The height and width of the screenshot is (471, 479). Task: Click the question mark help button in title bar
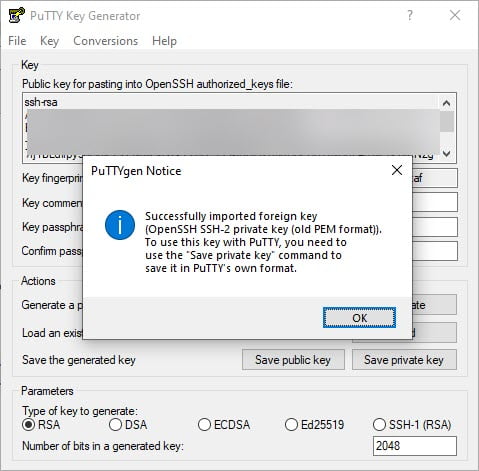tap(410, 15)
